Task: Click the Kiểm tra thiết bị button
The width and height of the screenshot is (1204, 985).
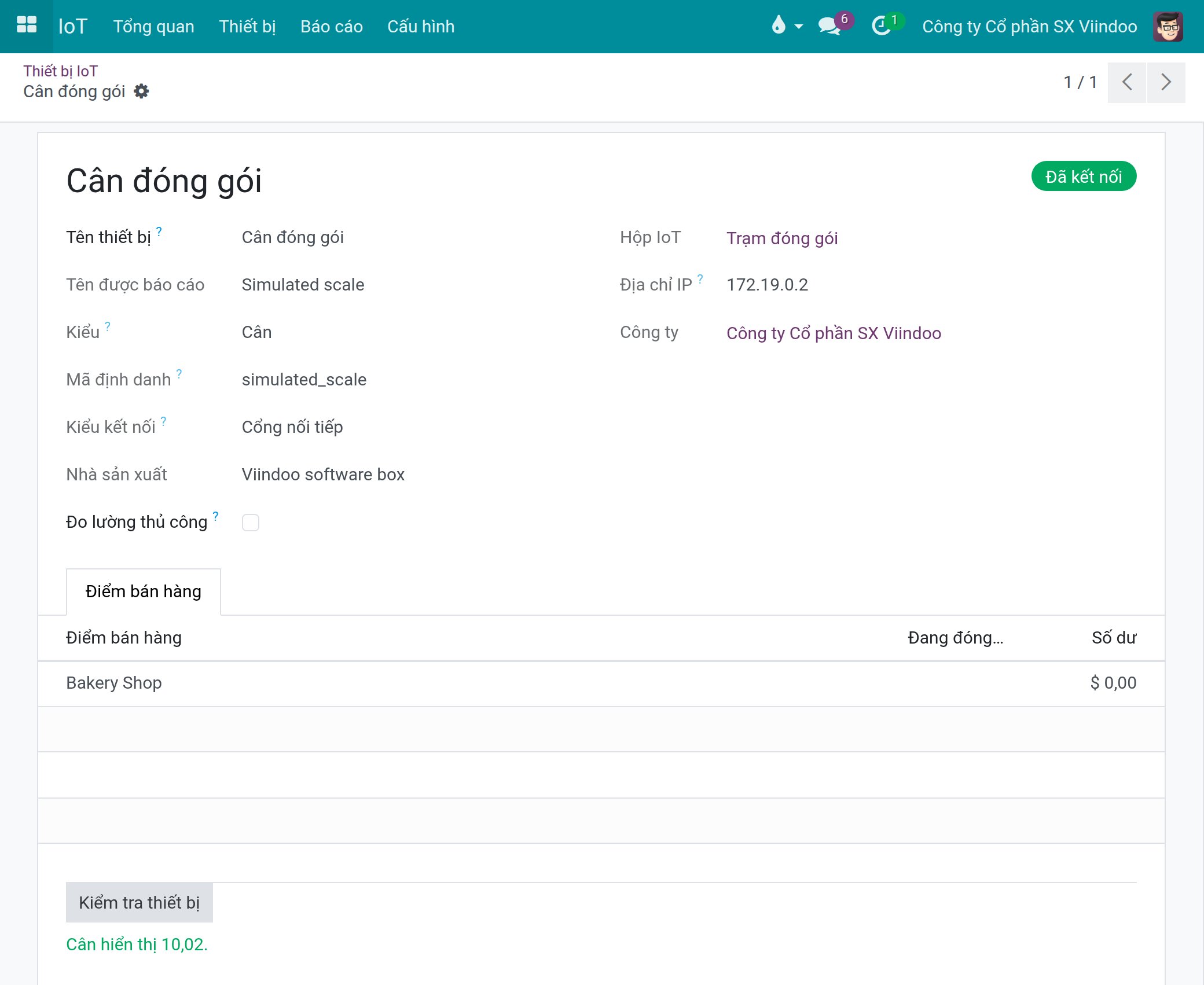Action: [x=139, y=902]
